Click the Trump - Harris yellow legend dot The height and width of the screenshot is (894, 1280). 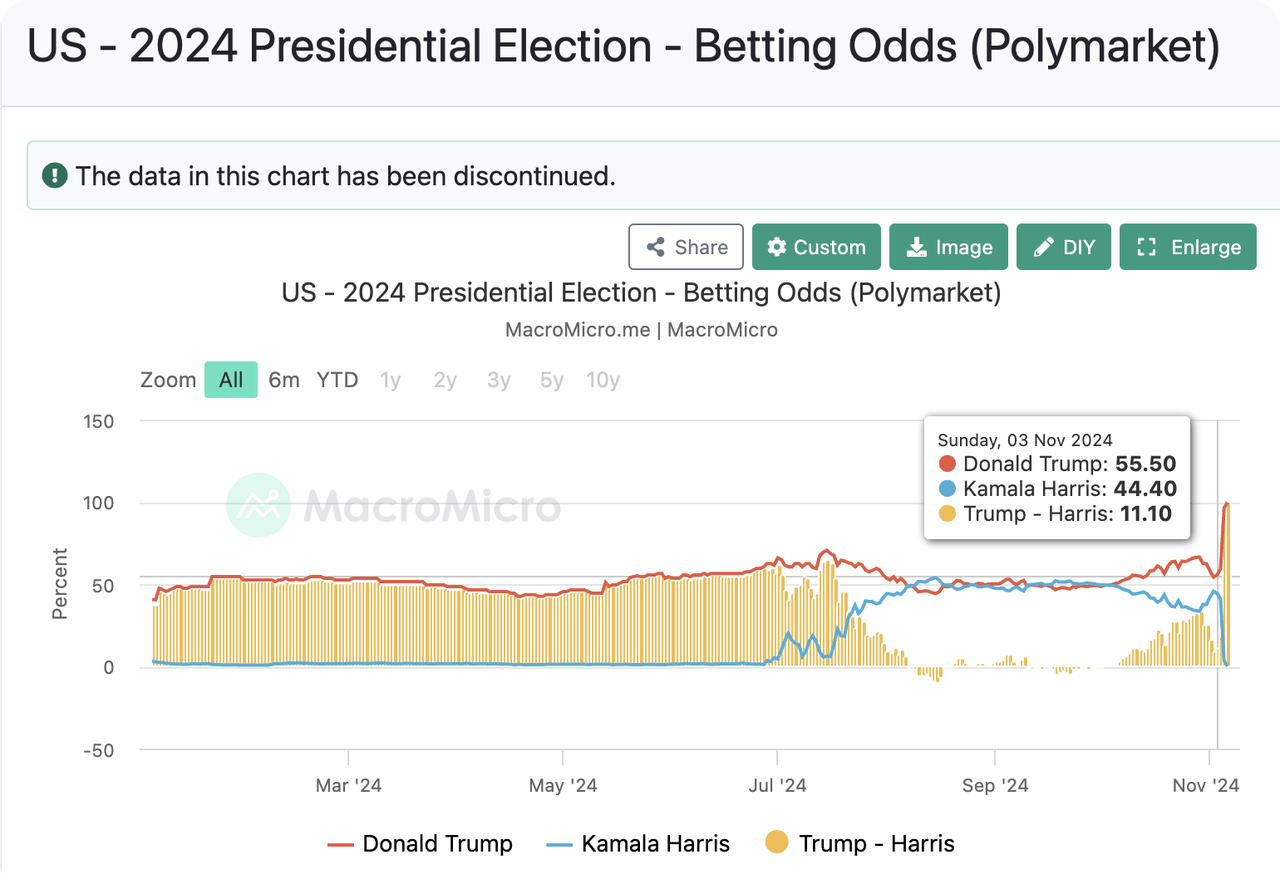776,844
